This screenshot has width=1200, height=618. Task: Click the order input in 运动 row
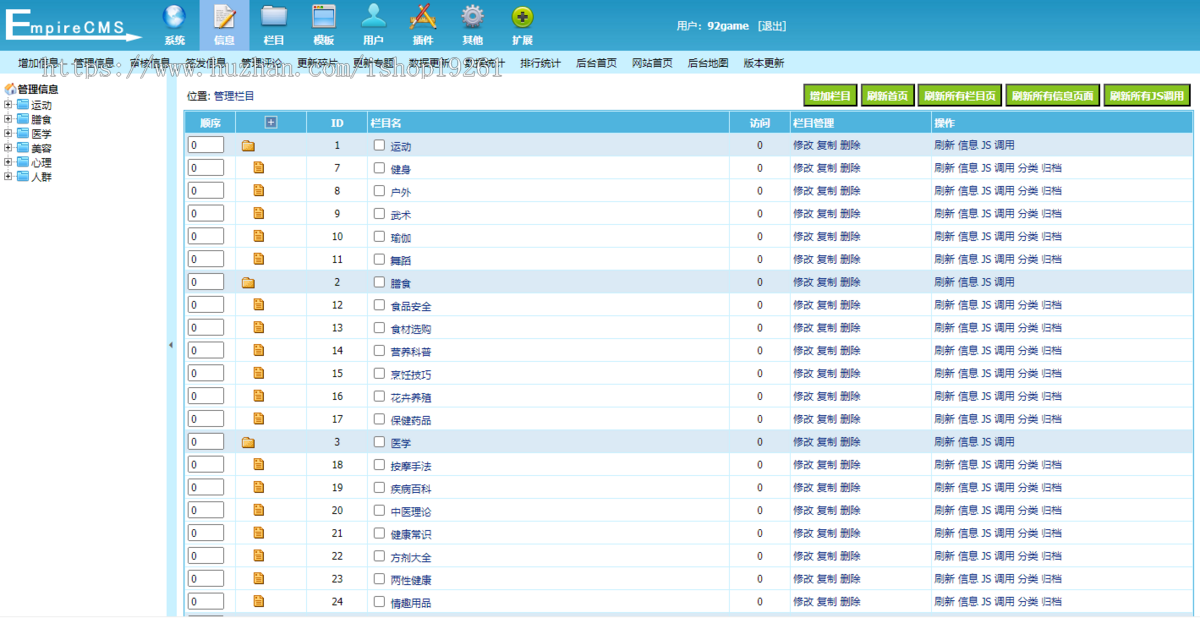point(206,145)
